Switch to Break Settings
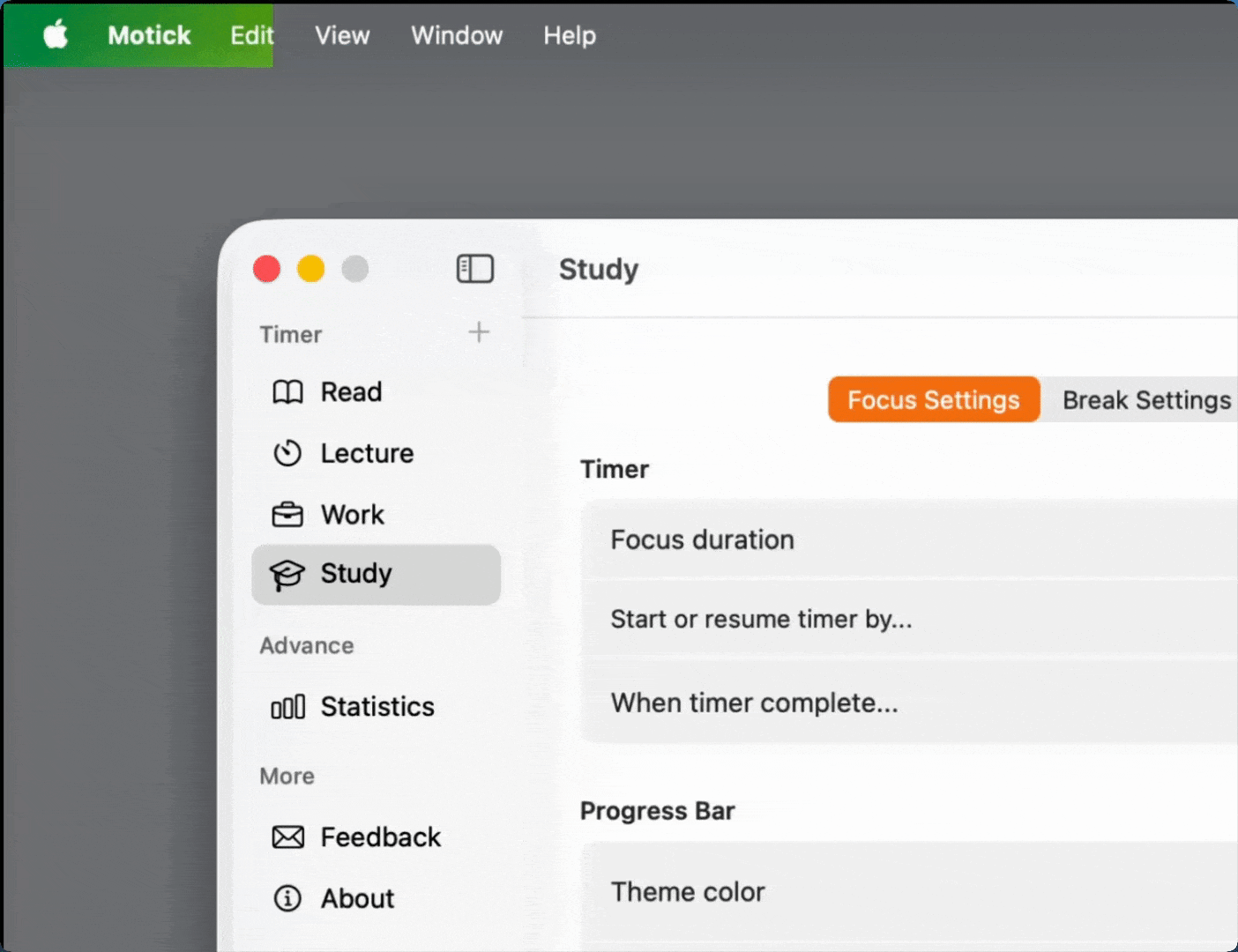The image size is (1238, 952). pos(1145,400)
